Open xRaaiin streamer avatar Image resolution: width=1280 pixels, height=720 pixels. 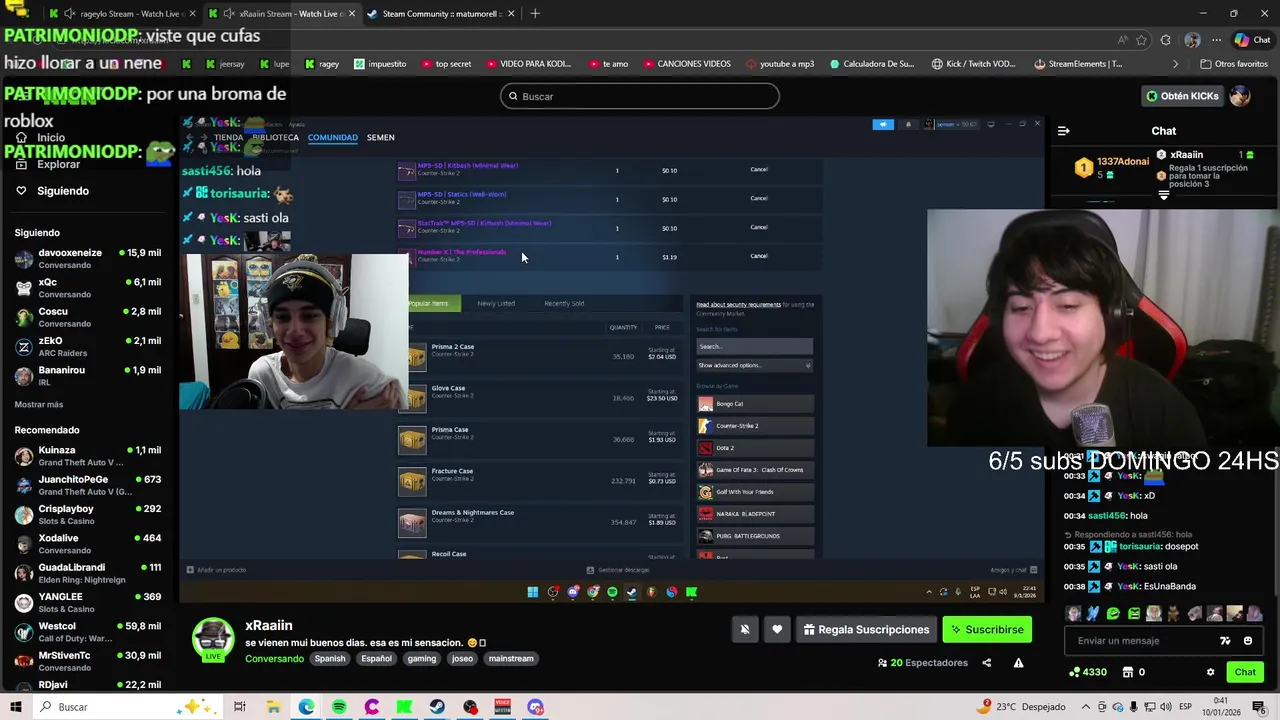pos(213,639)
